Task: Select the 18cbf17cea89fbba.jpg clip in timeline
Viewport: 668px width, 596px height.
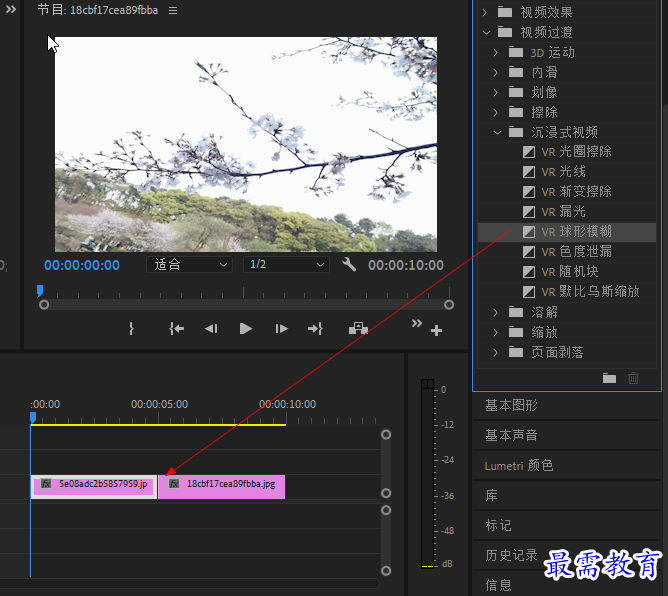Action: click(x=222, y=487)
